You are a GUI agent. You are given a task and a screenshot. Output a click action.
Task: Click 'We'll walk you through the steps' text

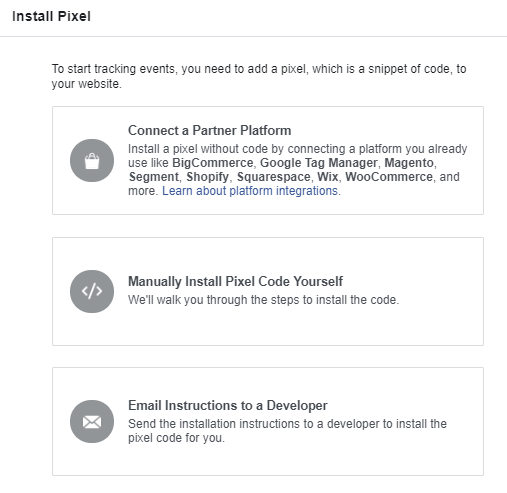264,300
